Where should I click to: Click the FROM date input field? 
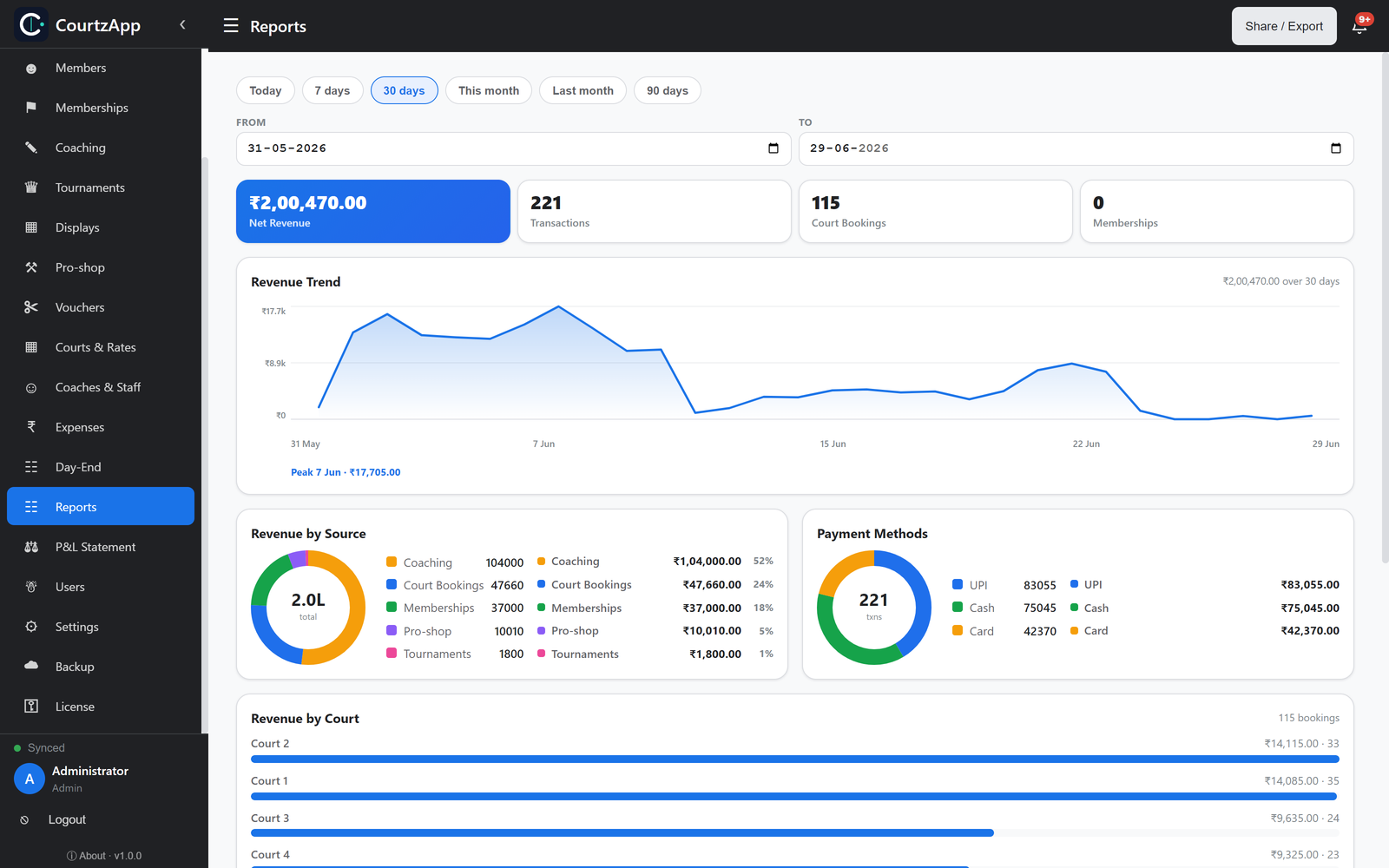coord(514,148)
